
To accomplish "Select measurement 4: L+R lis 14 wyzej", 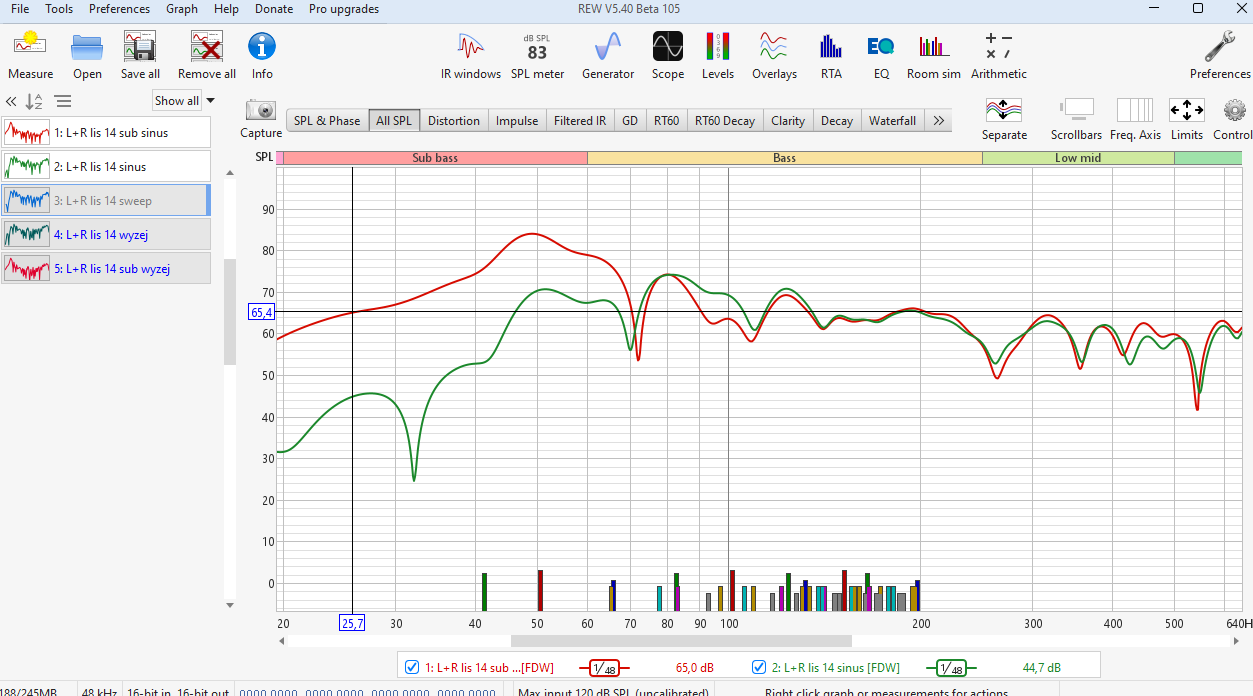I will point(106,235).
